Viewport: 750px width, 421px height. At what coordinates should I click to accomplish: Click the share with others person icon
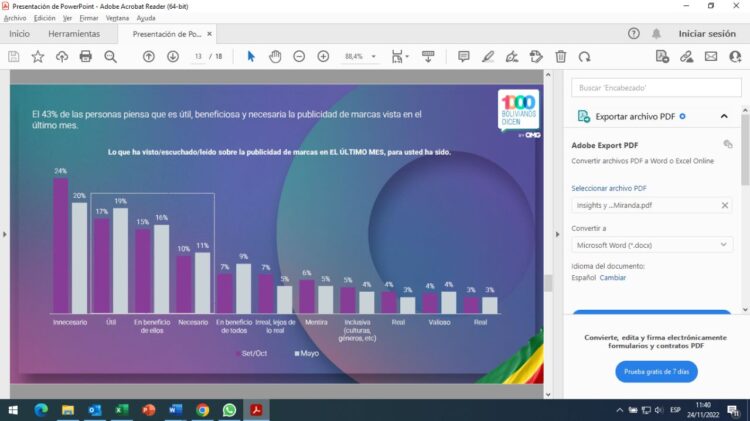pyautogui.click(x=735, y=56)
